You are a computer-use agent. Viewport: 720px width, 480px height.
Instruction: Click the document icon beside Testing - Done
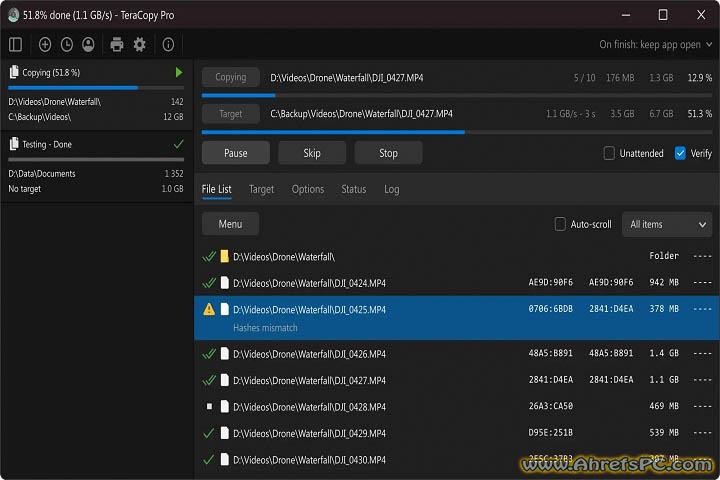pyautogui.click(x=14, y=144)
